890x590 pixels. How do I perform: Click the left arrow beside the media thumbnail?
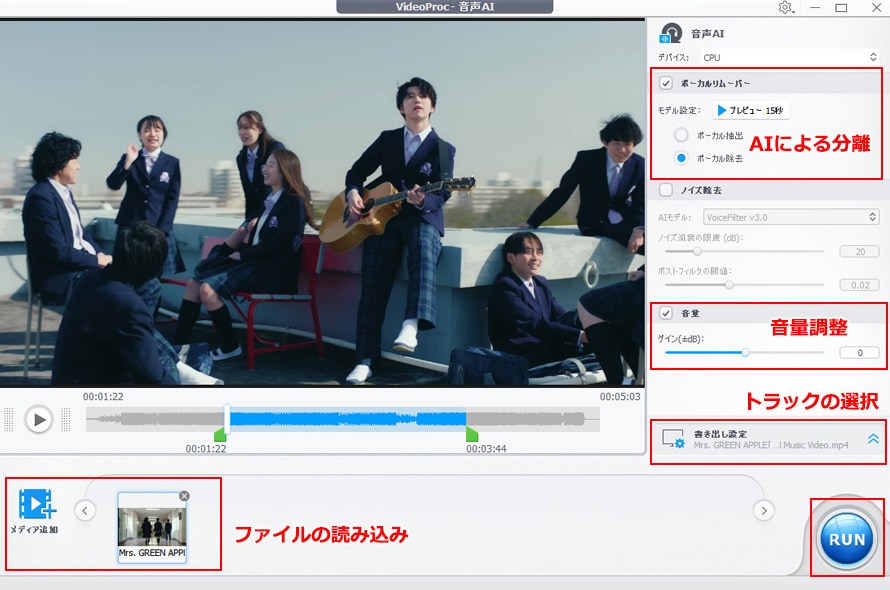point(83,510)
